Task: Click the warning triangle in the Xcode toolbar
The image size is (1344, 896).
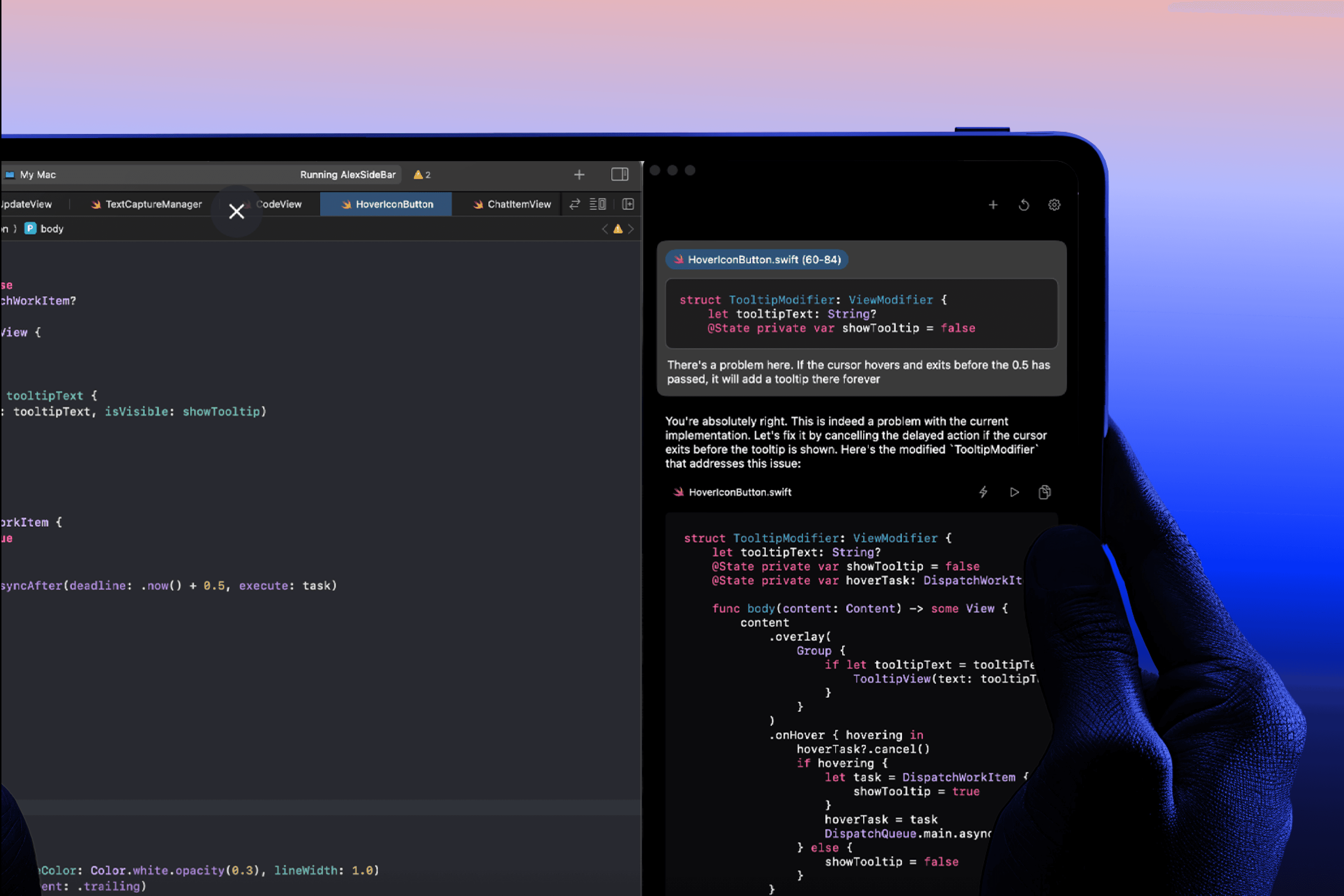Action: [x=418, y=175]
